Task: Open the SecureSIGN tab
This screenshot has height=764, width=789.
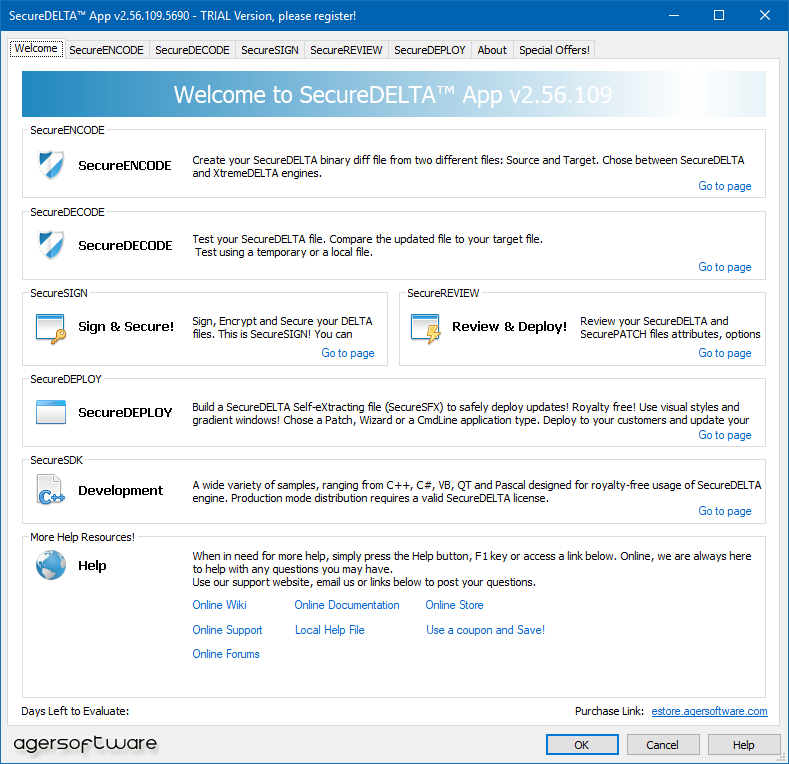Action: pos(270,50)
